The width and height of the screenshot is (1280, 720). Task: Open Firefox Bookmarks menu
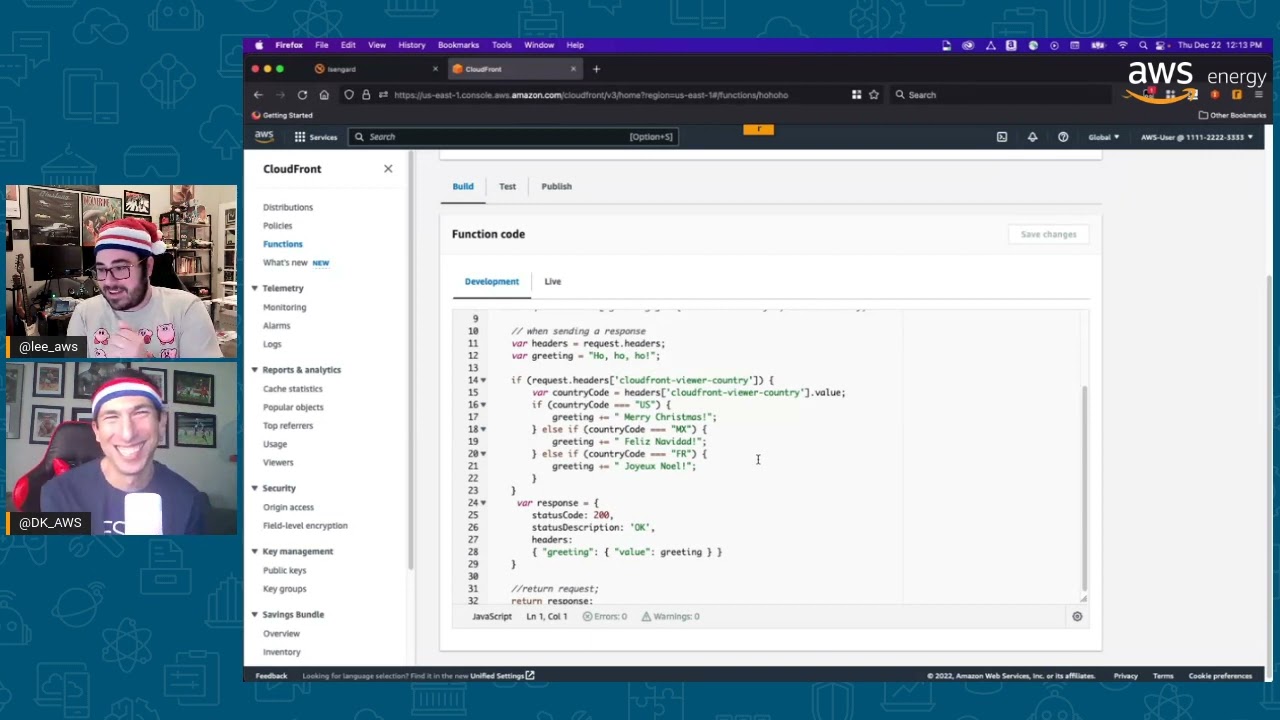(458, 45)
